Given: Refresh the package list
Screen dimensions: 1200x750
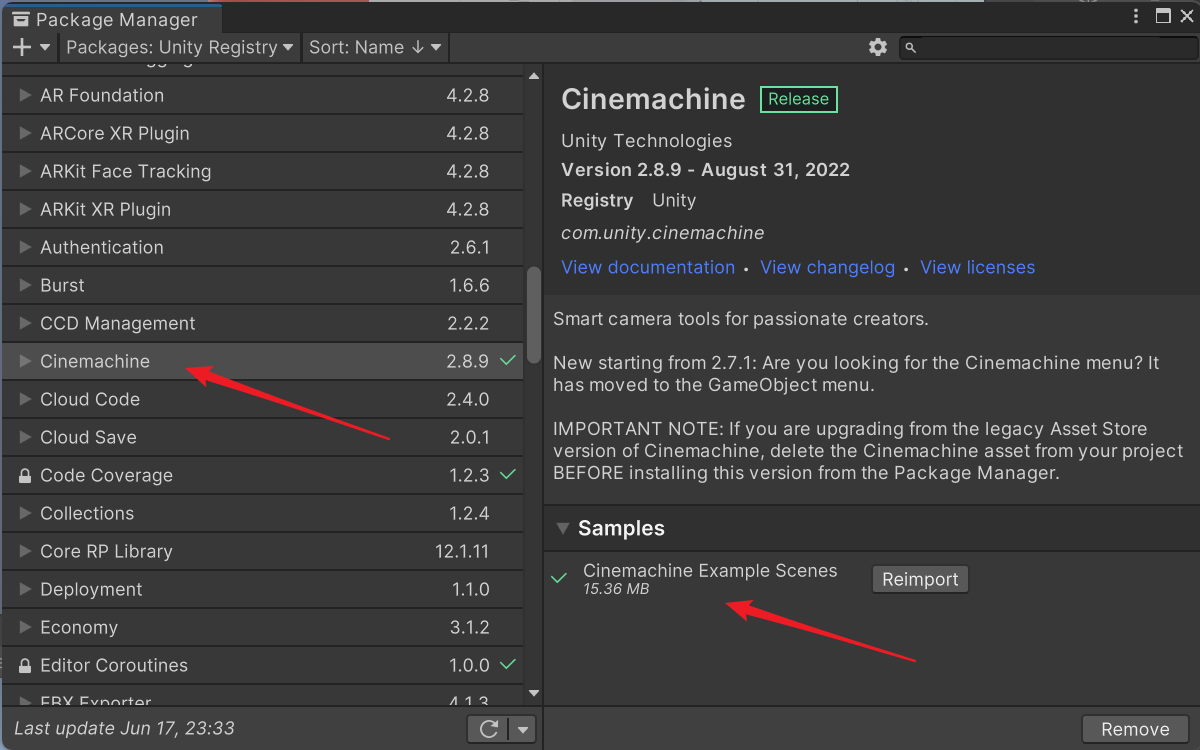Looking at the screenshot, I should click(x=489, y=729).
